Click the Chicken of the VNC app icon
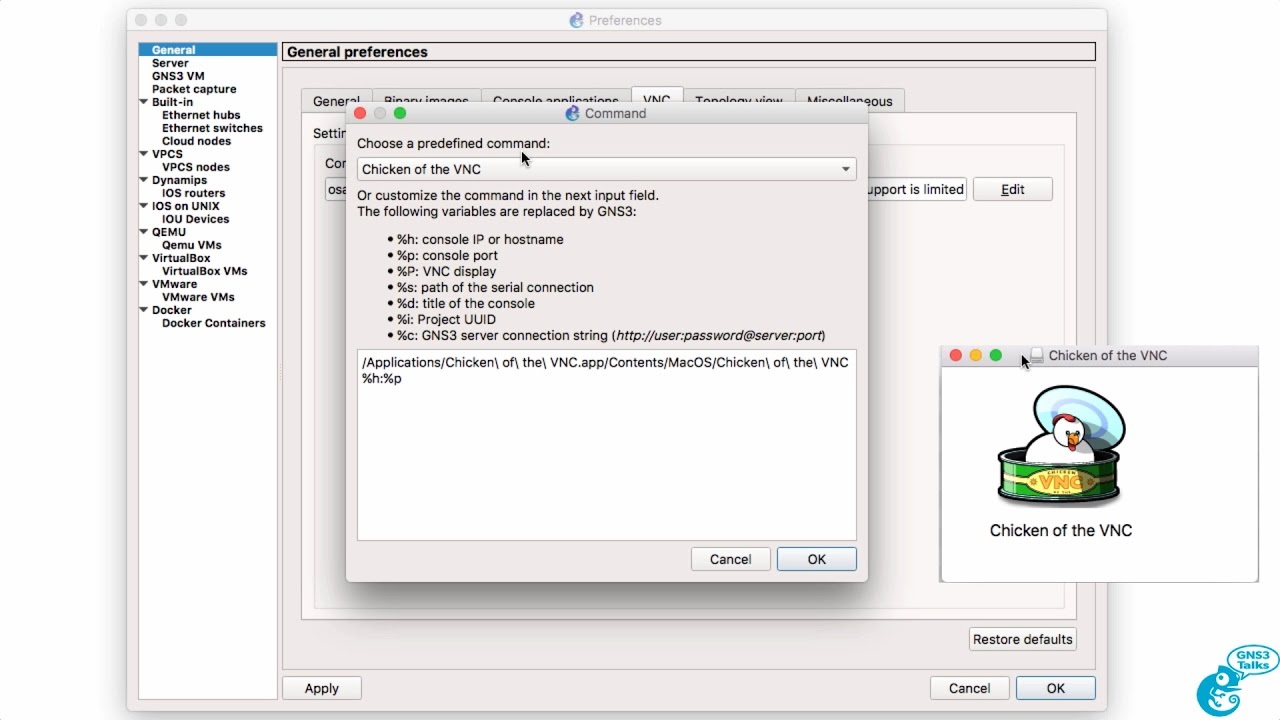 tap(1061, 447)
